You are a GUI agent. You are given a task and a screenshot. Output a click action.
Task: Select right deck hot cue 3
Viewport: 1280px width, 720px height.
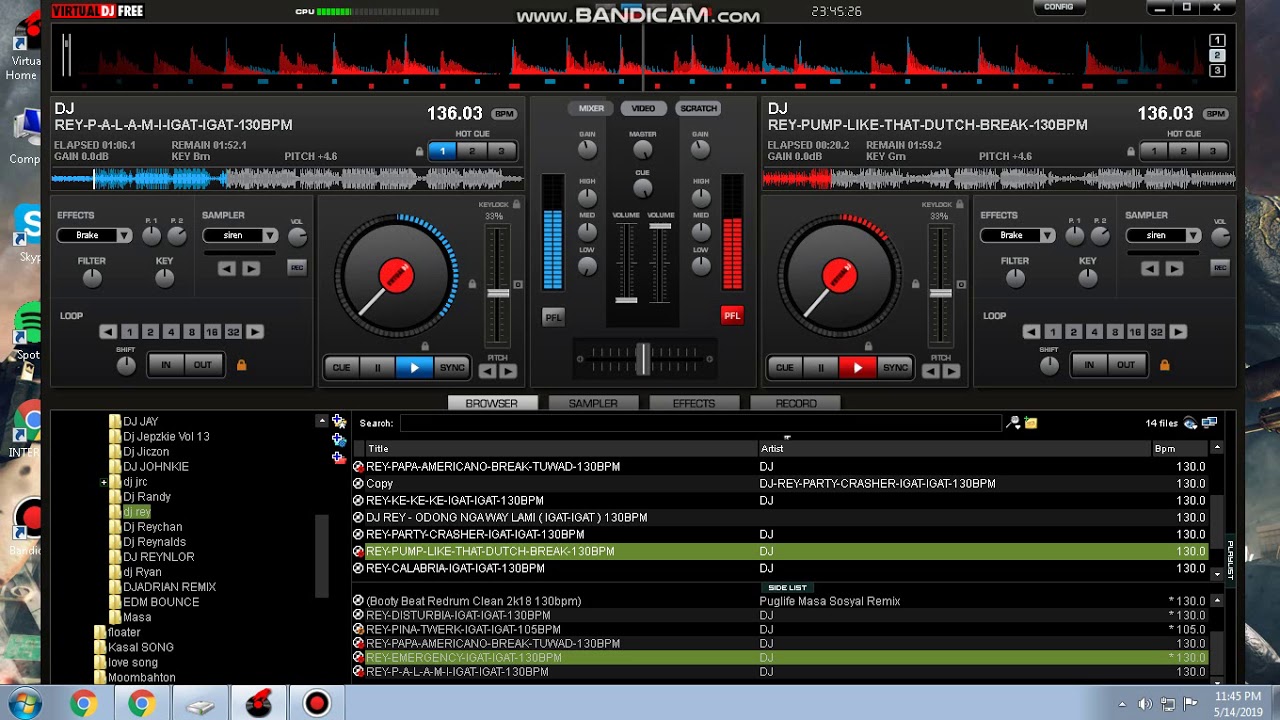pos(1213,151)
